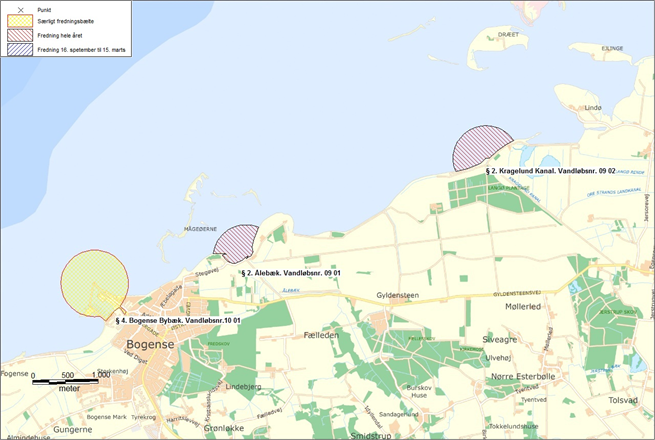Click the Punkt X symbol in legend
Screen dimensions: 655x440
tap(21, 8)
